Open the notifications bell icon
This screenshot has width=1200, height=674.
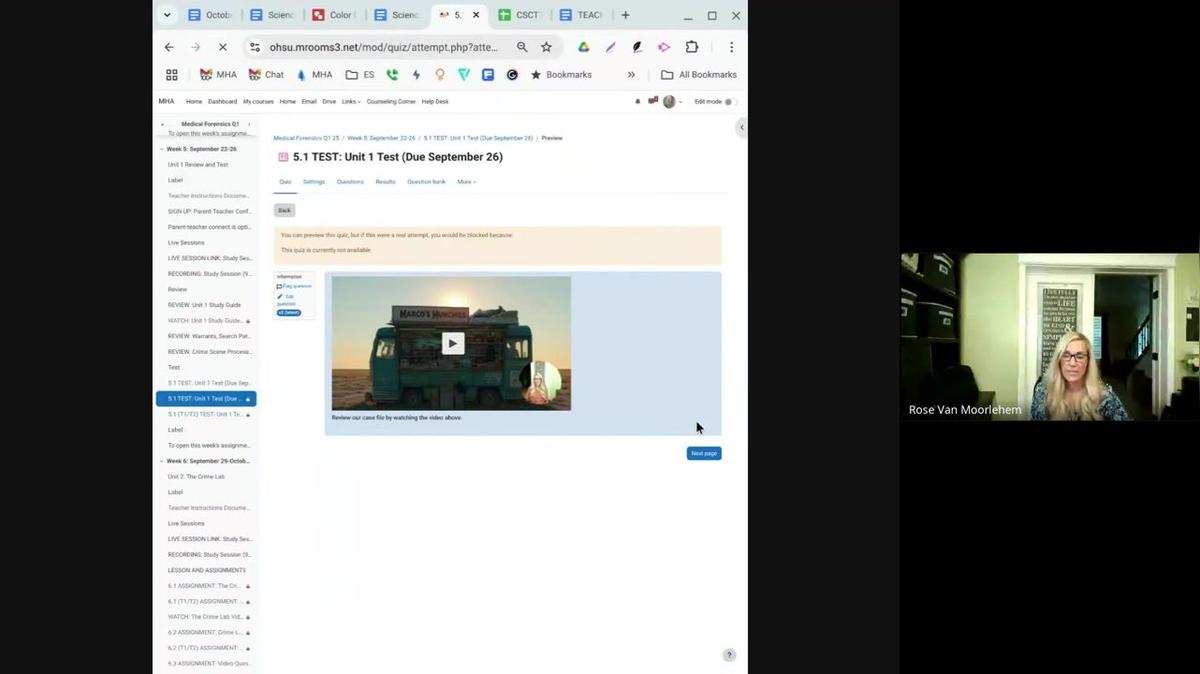click(x=638, y=101)
